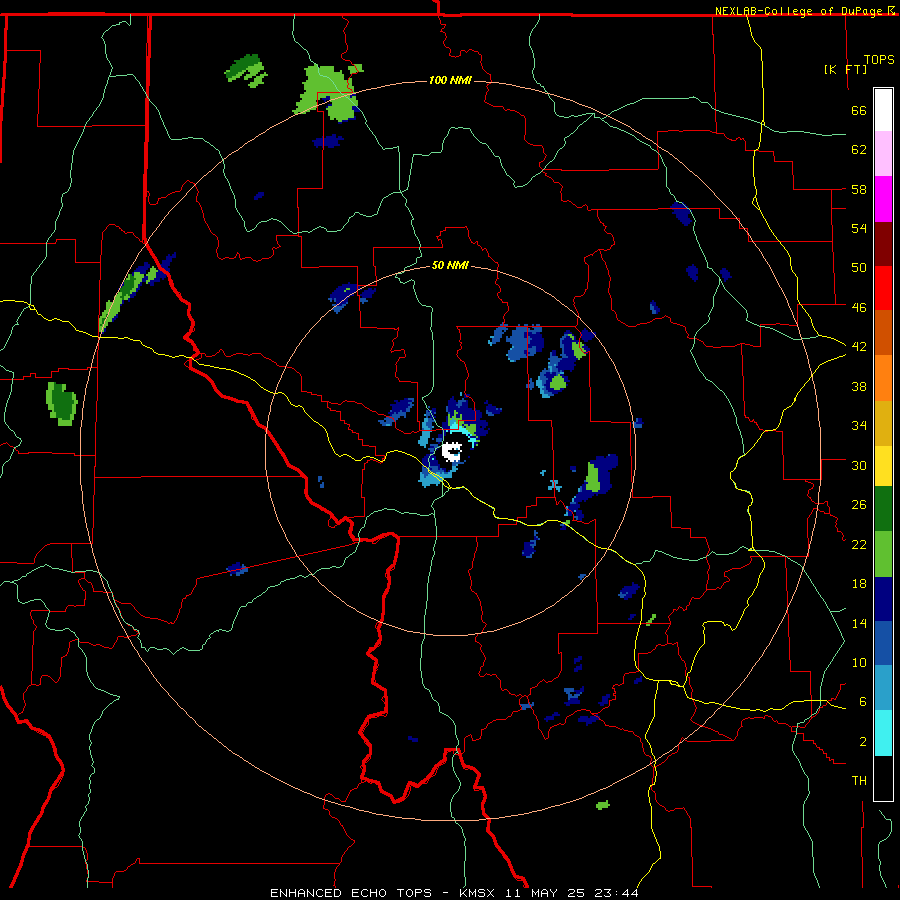Click the dark orange swatch between 42 and 46

tap(883, 332)
